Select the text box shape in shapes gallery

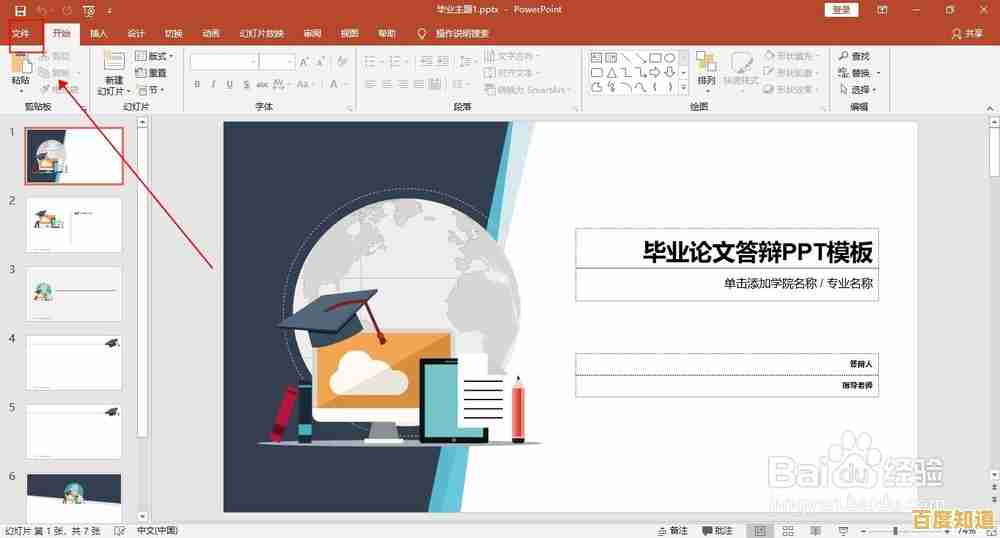(x=596, y=58)
